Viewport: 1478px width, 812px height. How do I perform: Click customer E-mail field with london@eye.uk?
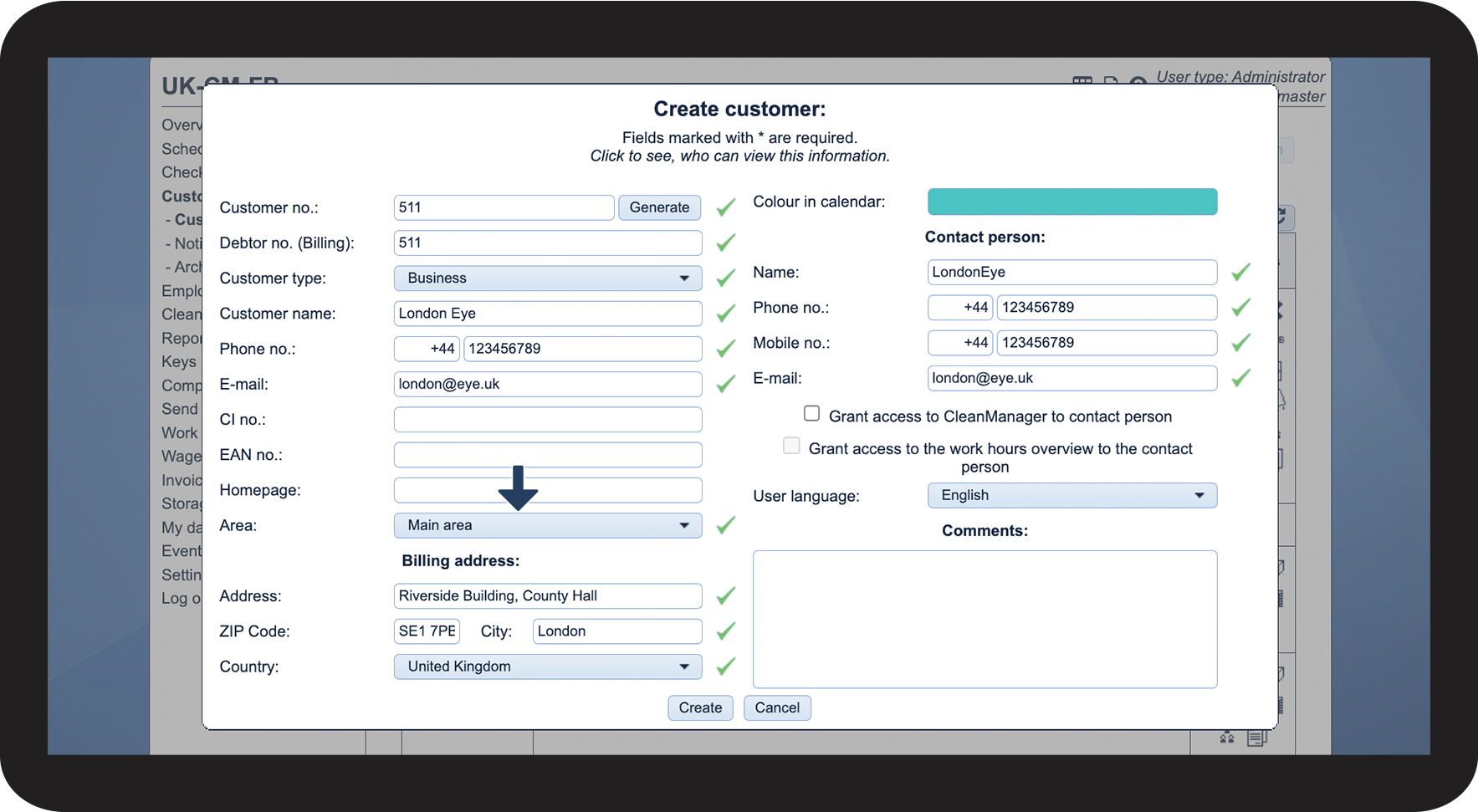tap(548, 384)
